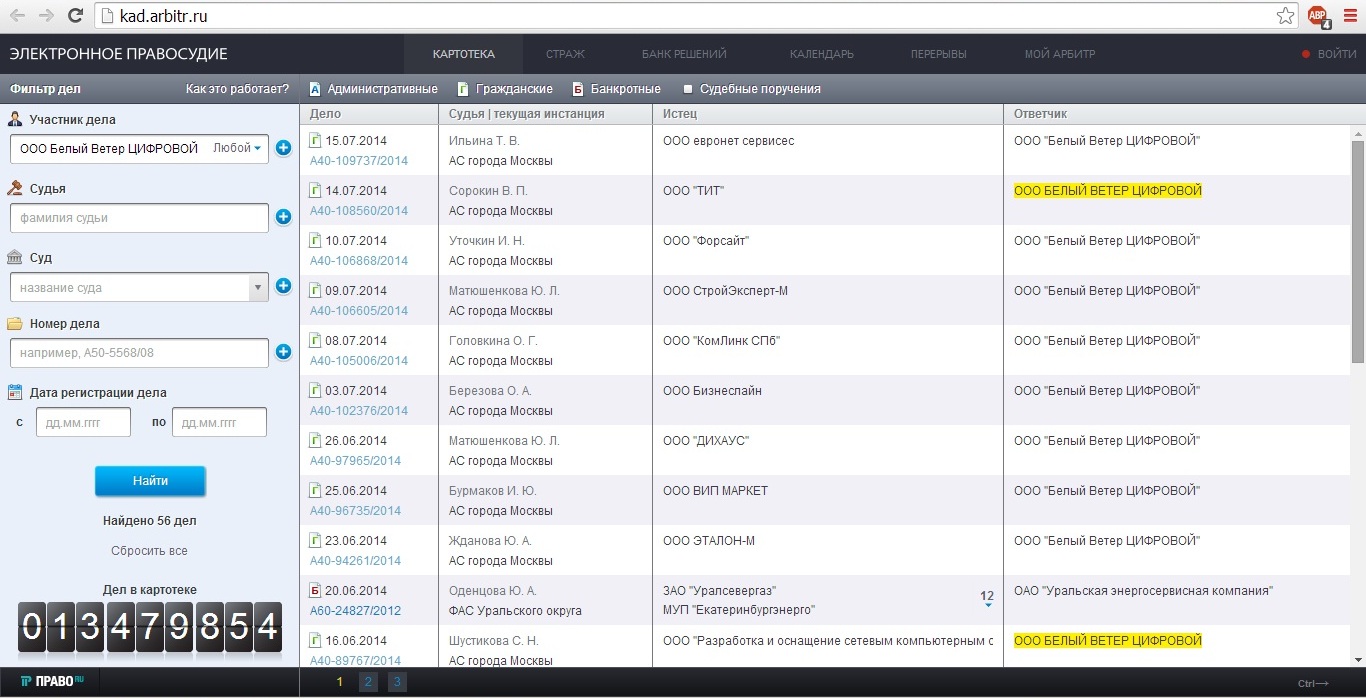
Task: Click the browser forward arrow
Action: click(46, 16)
